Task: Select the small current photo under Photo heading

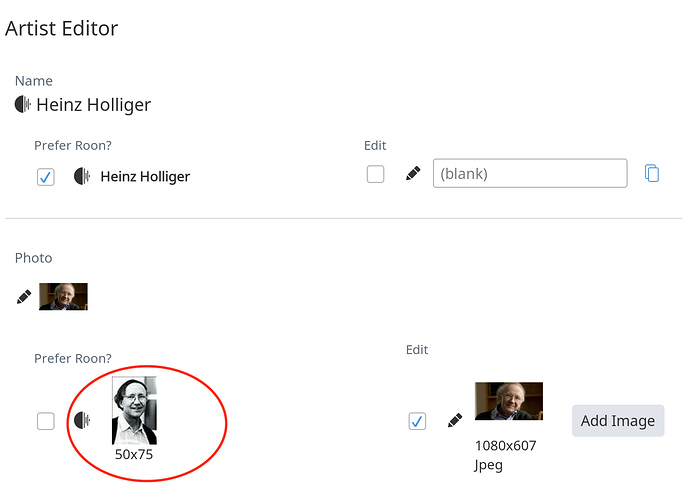Action: pos(64,297)
